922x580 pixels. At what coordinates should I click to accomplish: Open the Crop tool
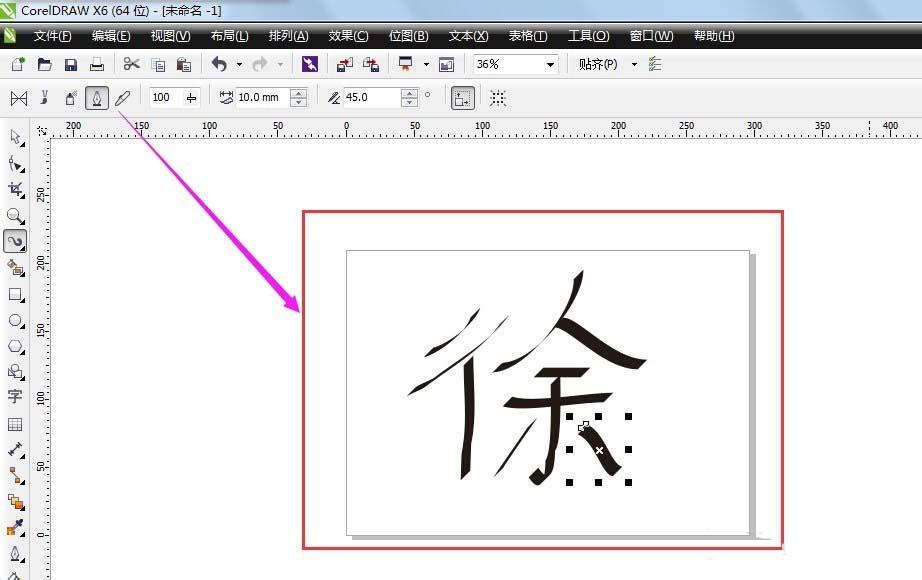click(15, 189)
